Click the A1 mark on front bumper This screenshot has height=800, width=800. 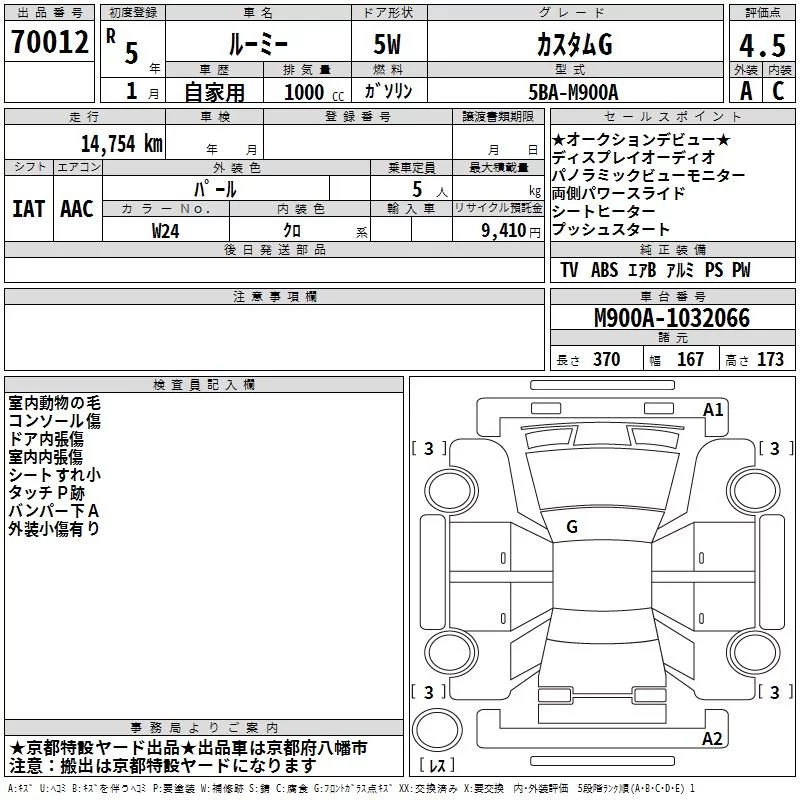713,410
